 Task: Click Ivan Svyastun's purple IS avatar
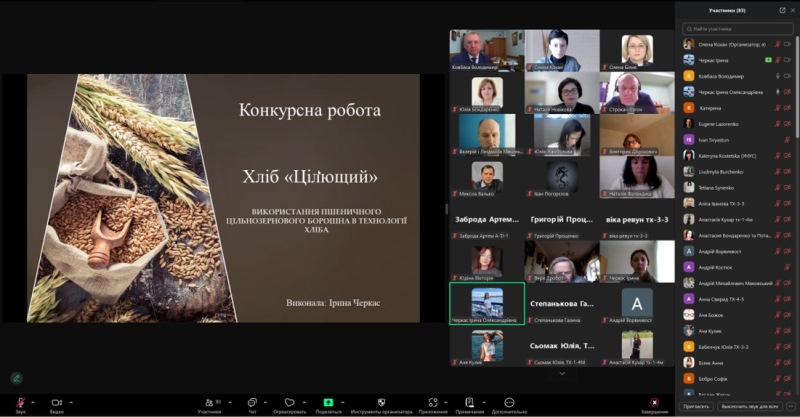(x=689, y=140)
